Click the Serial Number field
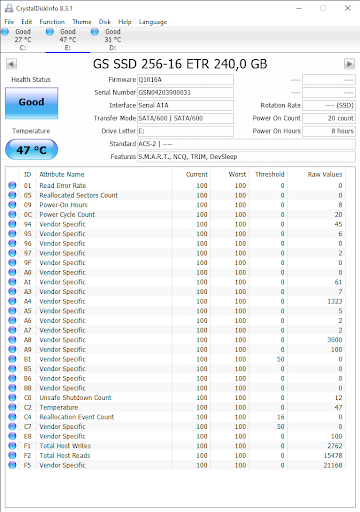 pyautogui.click(x=185, y=92)
